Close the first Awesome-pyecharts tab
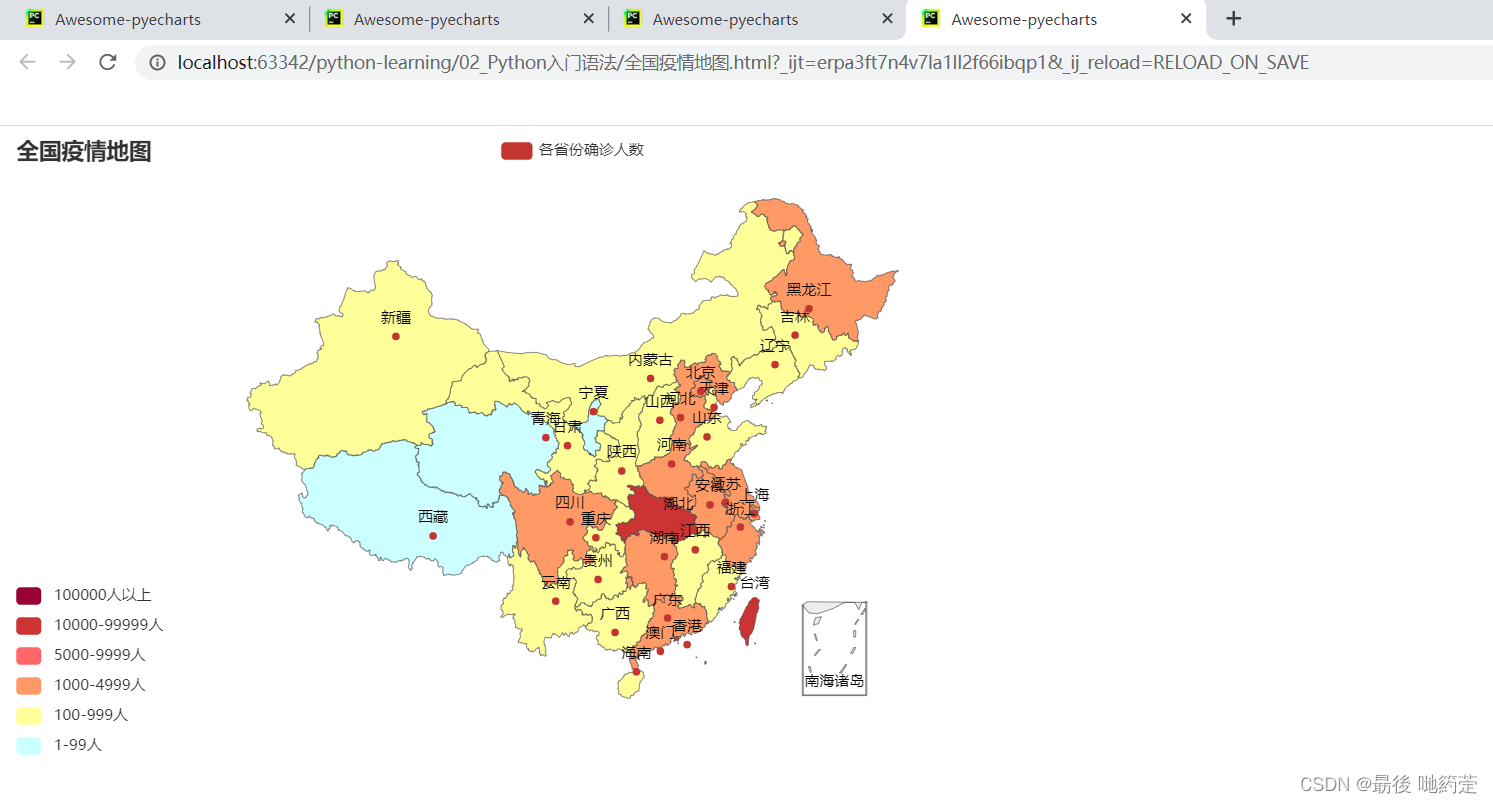Image resolution: width=1493 pixels, height=803 pixels. (x=290, y=19)
